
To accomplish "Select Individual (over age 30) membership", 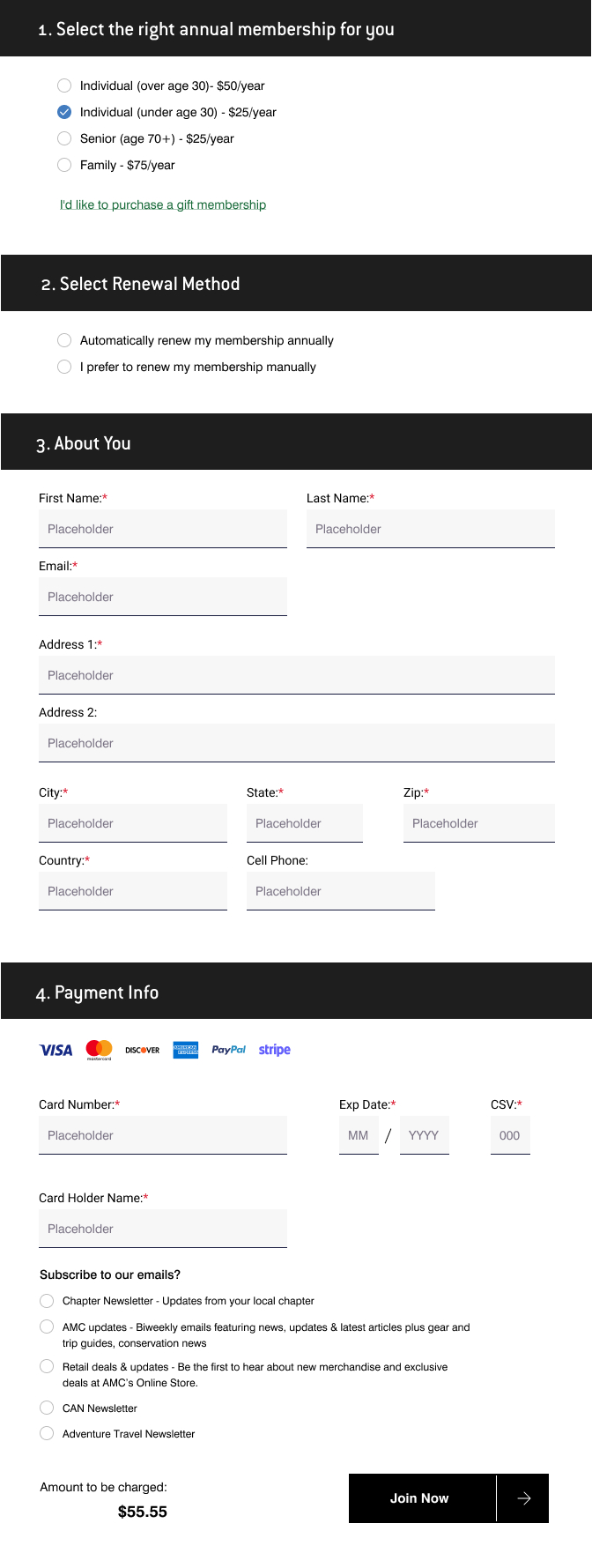I will 64,85.
